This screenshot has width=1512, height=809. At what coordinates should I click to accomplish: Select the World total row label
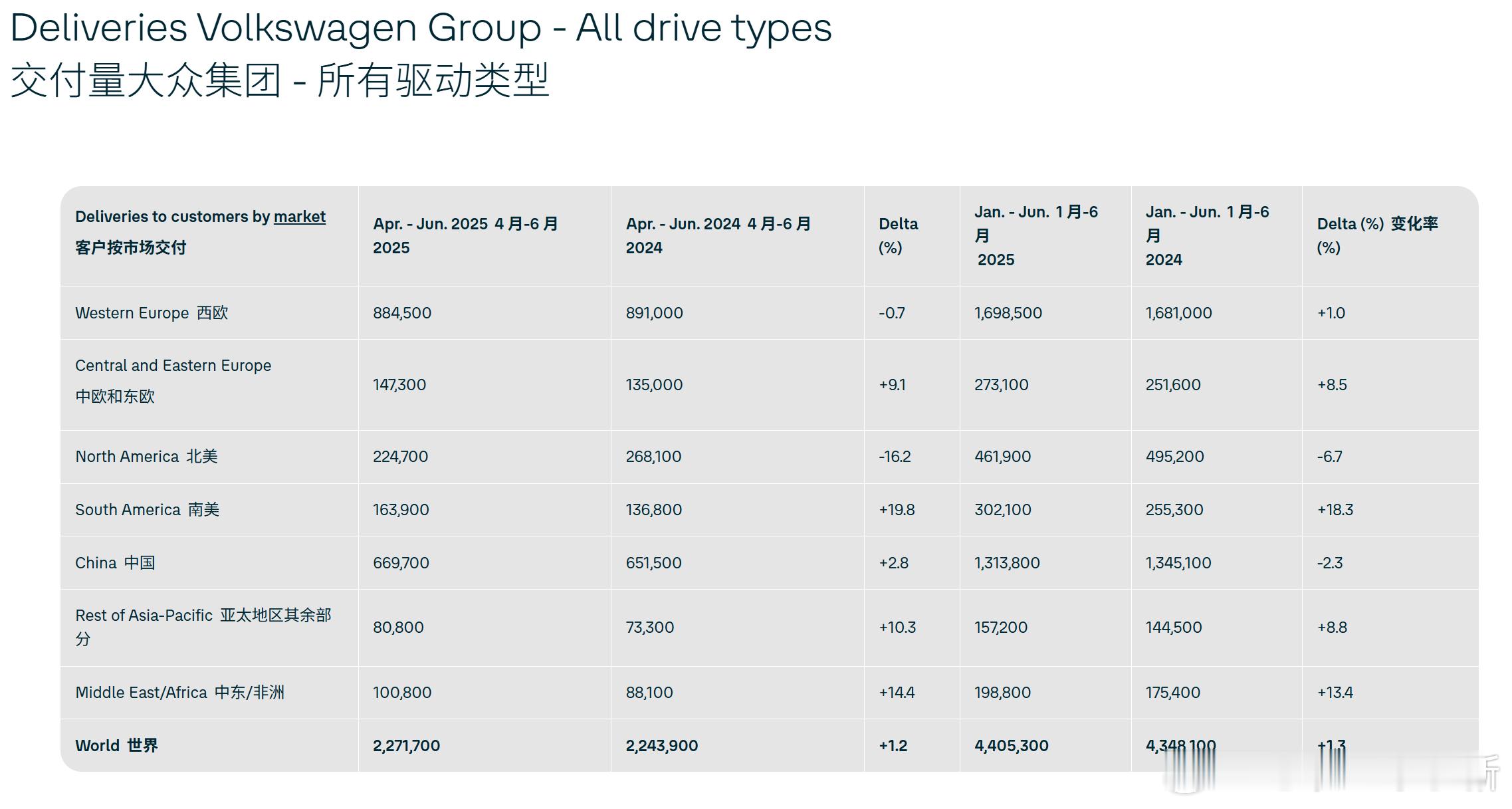[x=116, y=746]
